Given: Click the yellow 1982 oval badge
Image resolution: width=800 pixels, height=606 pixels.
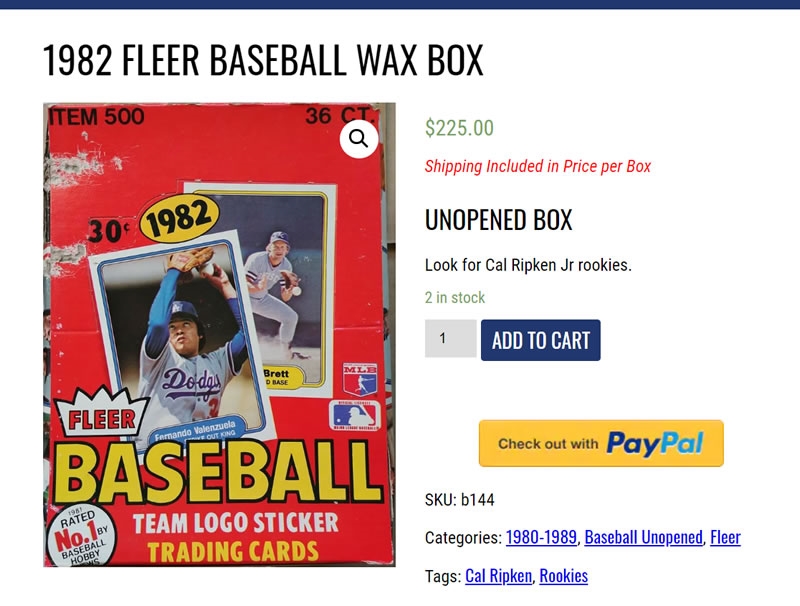Looking at the screenshot, I should coord(180,219).
